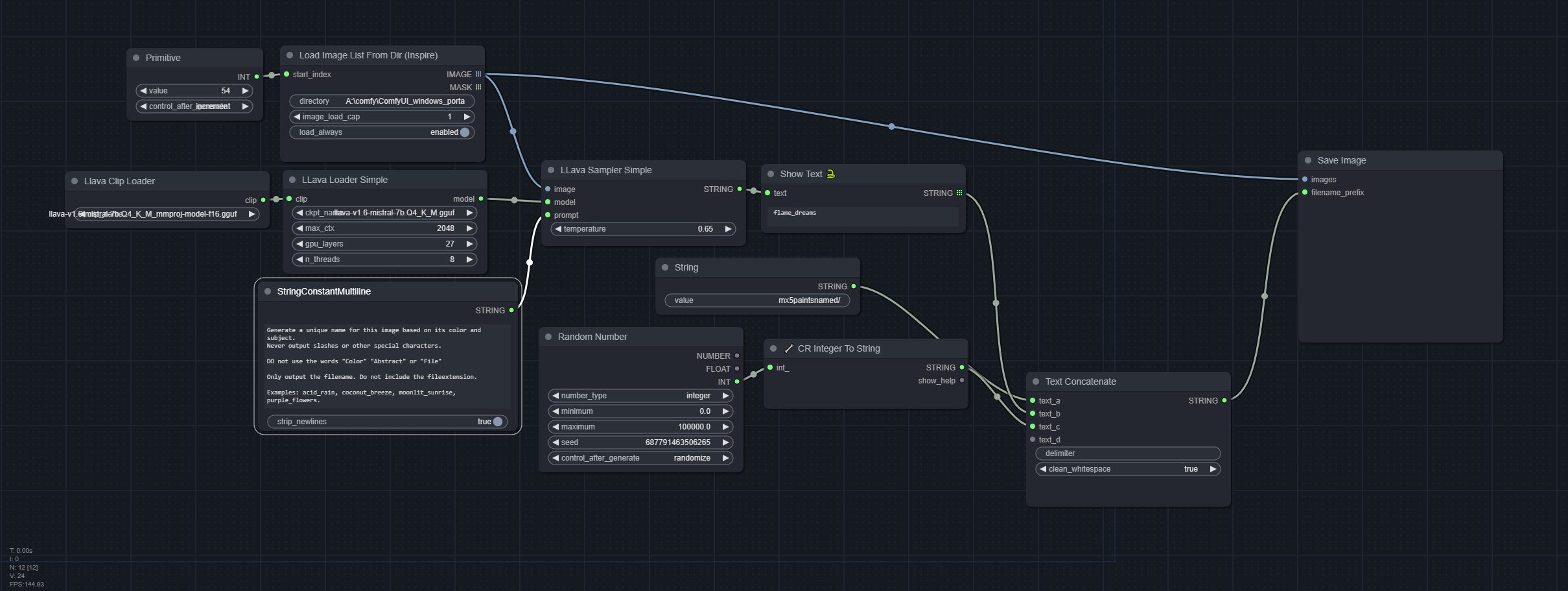Click the directory path input field
The height and width of the screenshot is (591, 1568).
pyautogui.click(x=382, y=101)
